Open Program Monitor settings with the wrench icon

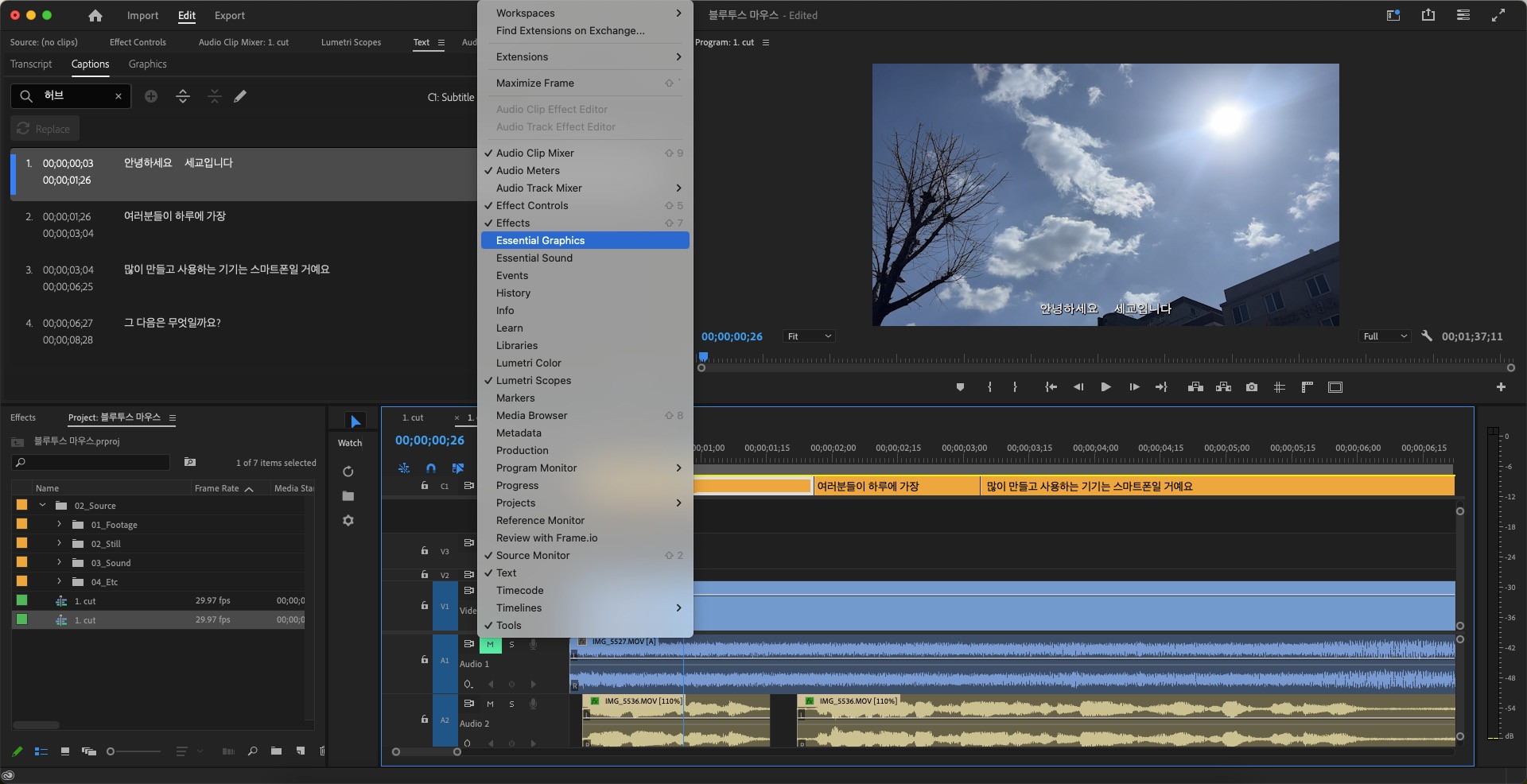(x=1427, y=336)
